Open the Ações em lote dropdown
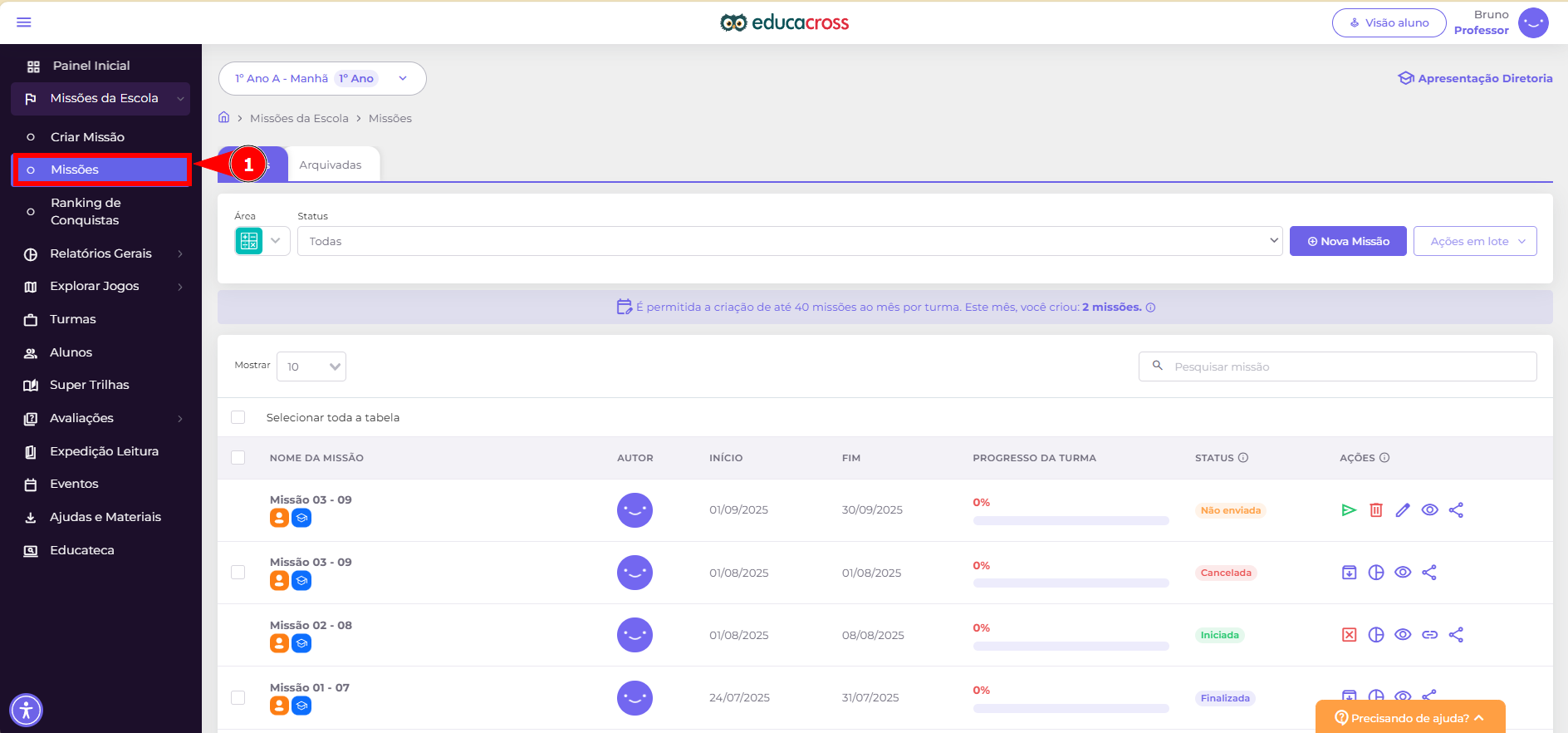This screenshot has height=733, width=1568. [x=1475, y=241]
